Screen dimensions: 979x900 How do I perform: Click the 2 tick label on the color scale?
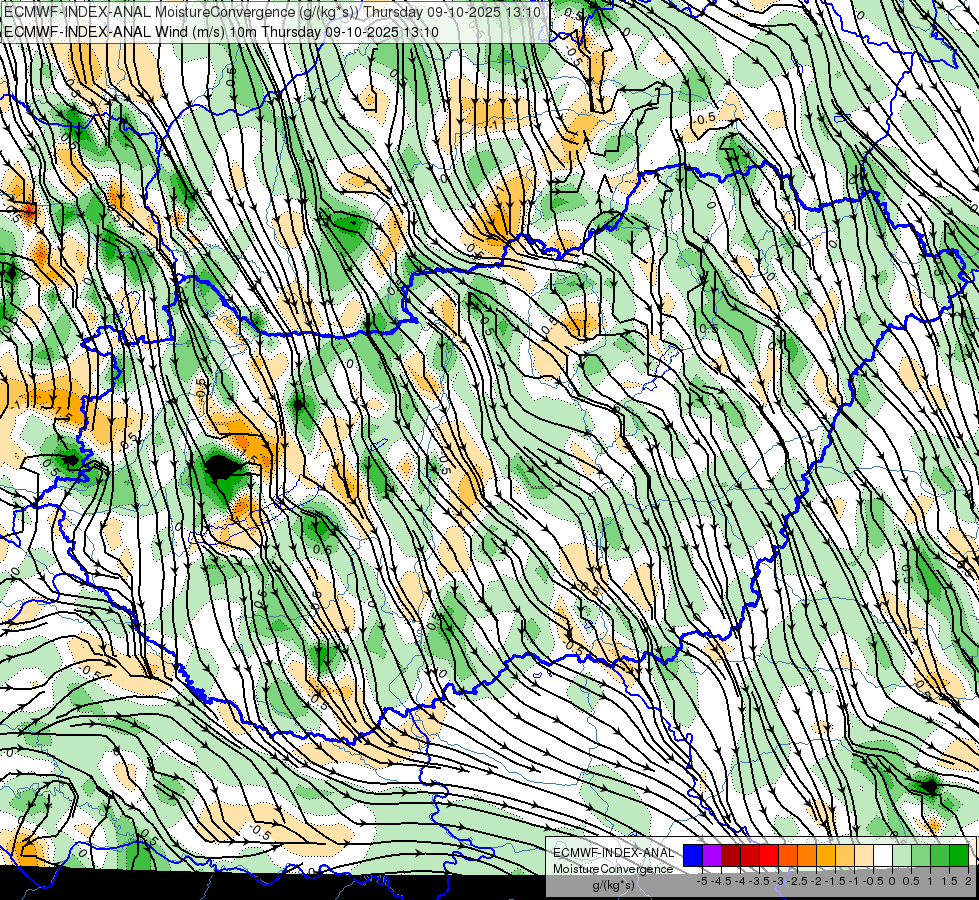tap(968, 881)
